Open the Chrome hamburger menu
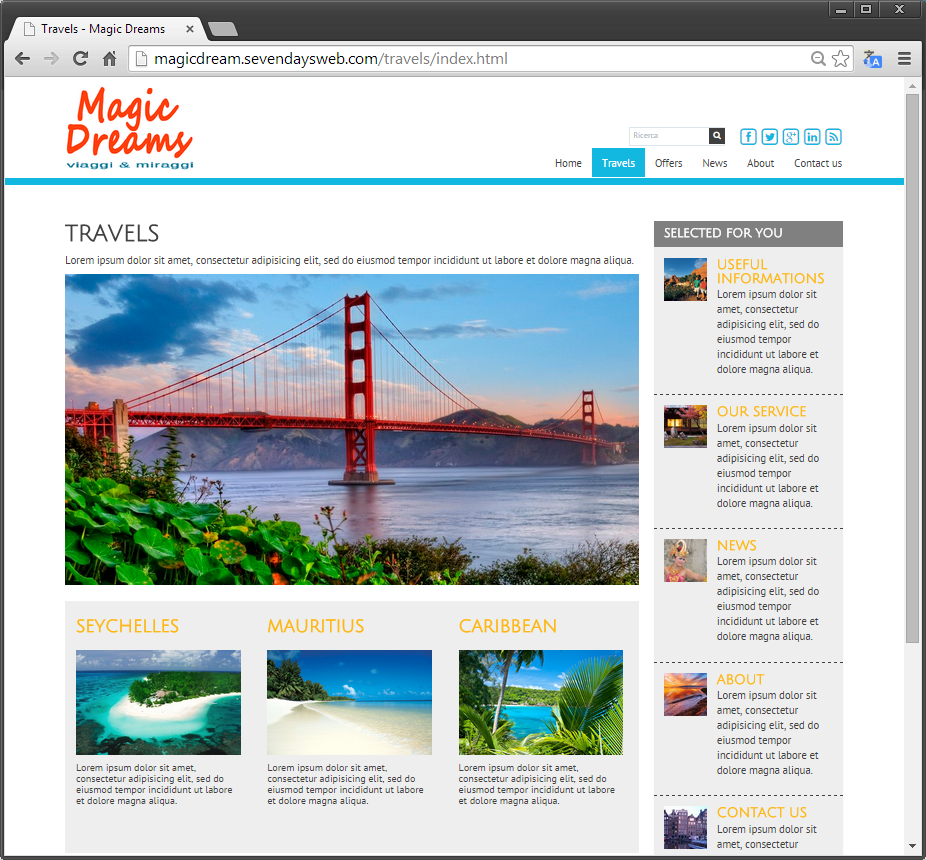Image resolution: width=926 pixels, height=860 pixels. (904, 58)
